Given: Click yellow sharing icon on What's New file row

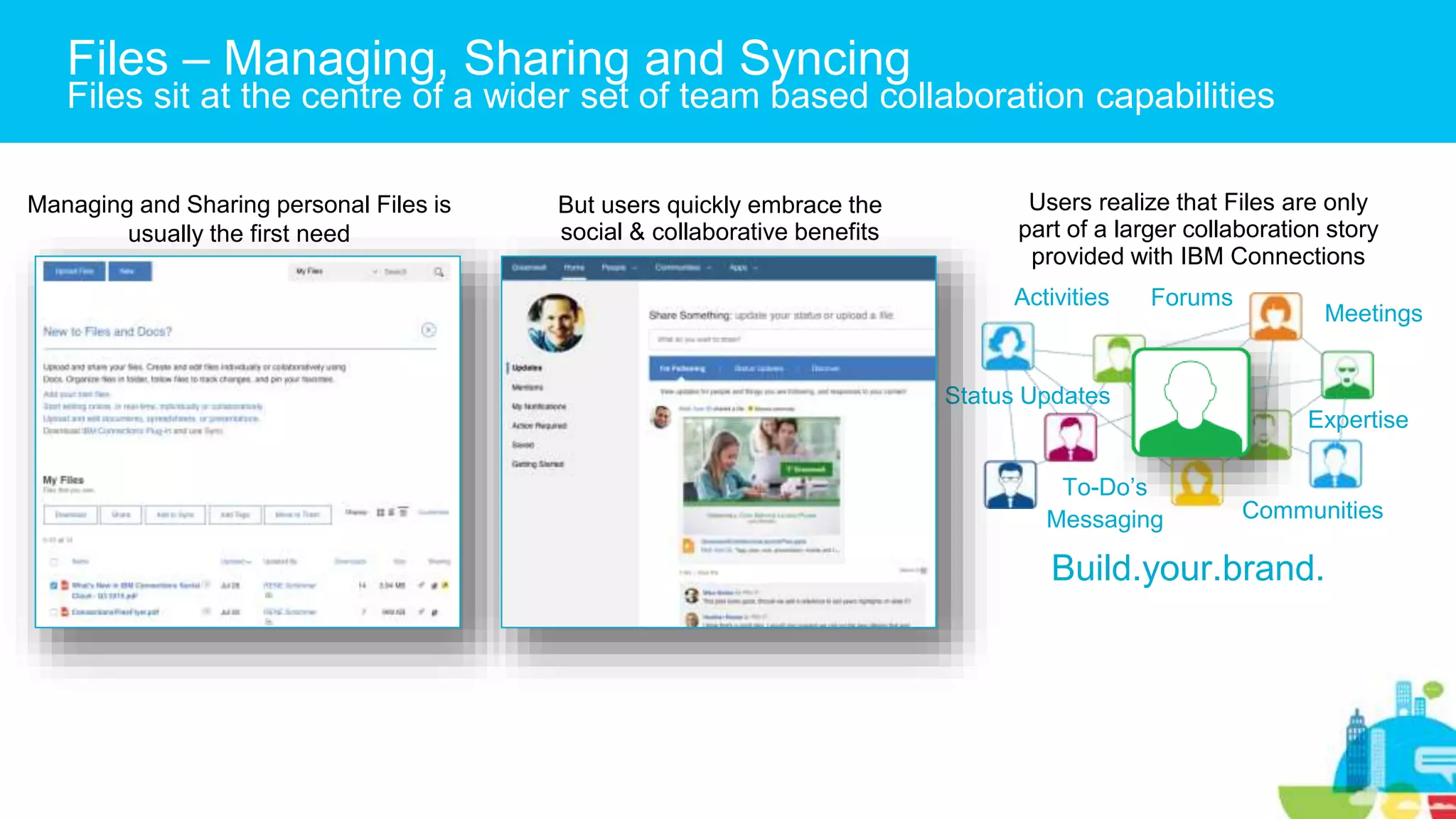Looking at the screenshot, I should point(445,585).
